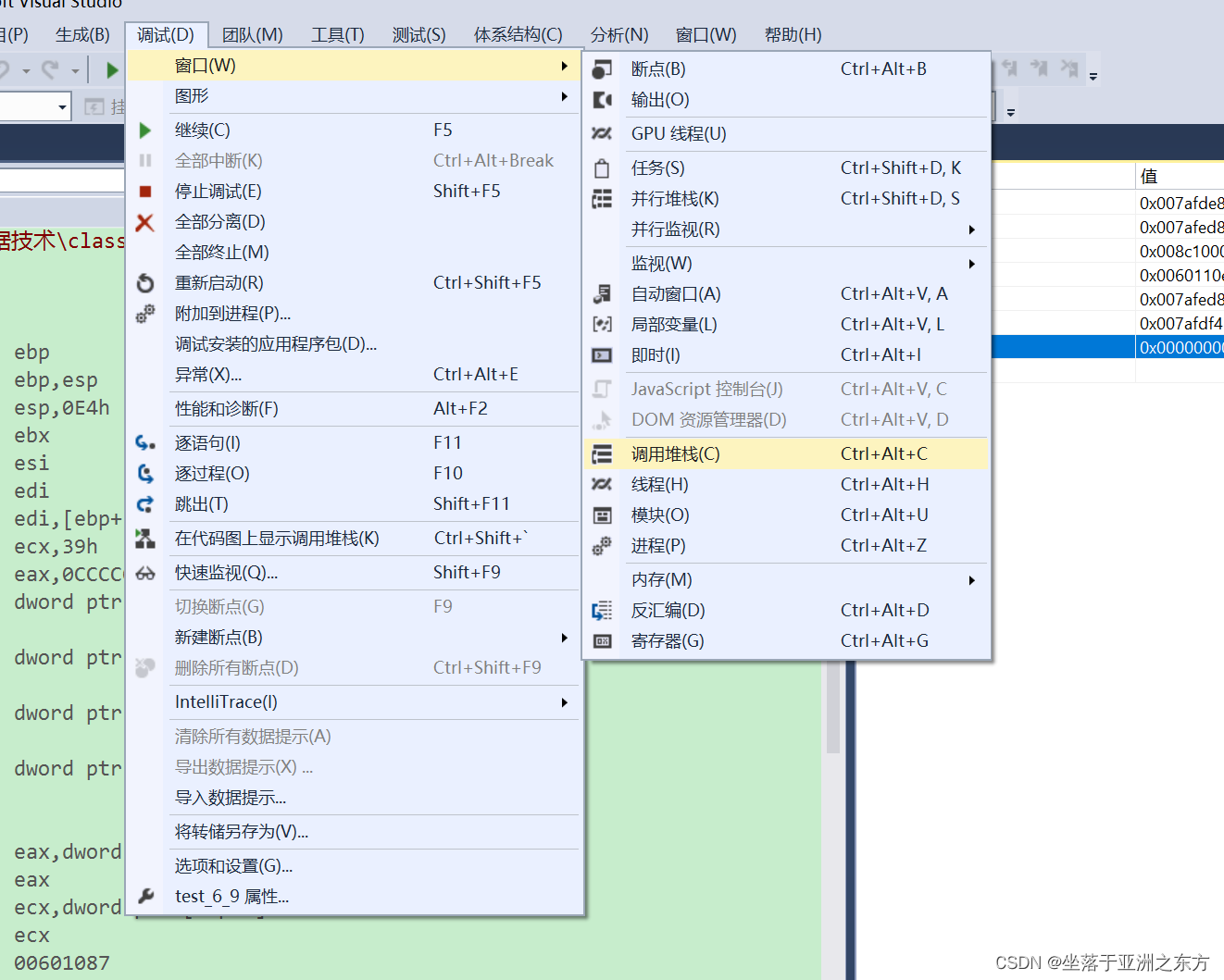The image size is (1224, 980).
Task: Click the green Start arrow in toolbar
Action: (112, 69)
